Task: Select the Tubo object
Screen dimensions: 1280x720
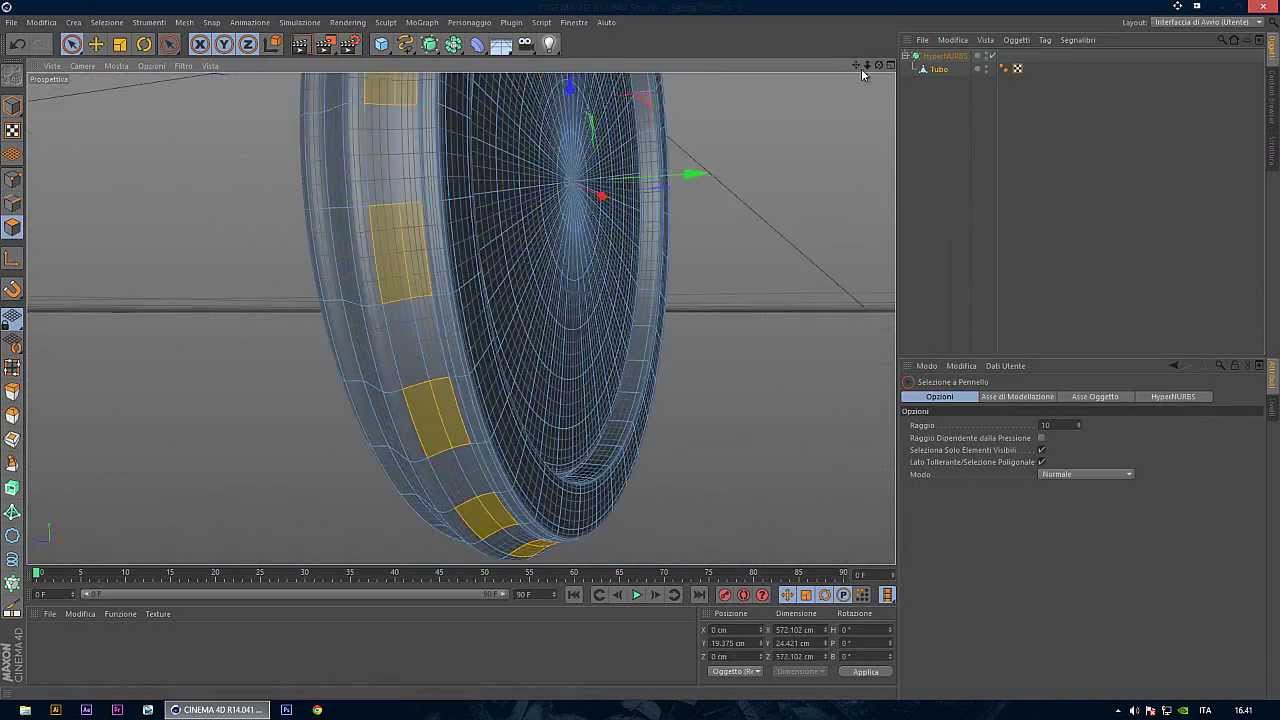Action: point(939,69)
